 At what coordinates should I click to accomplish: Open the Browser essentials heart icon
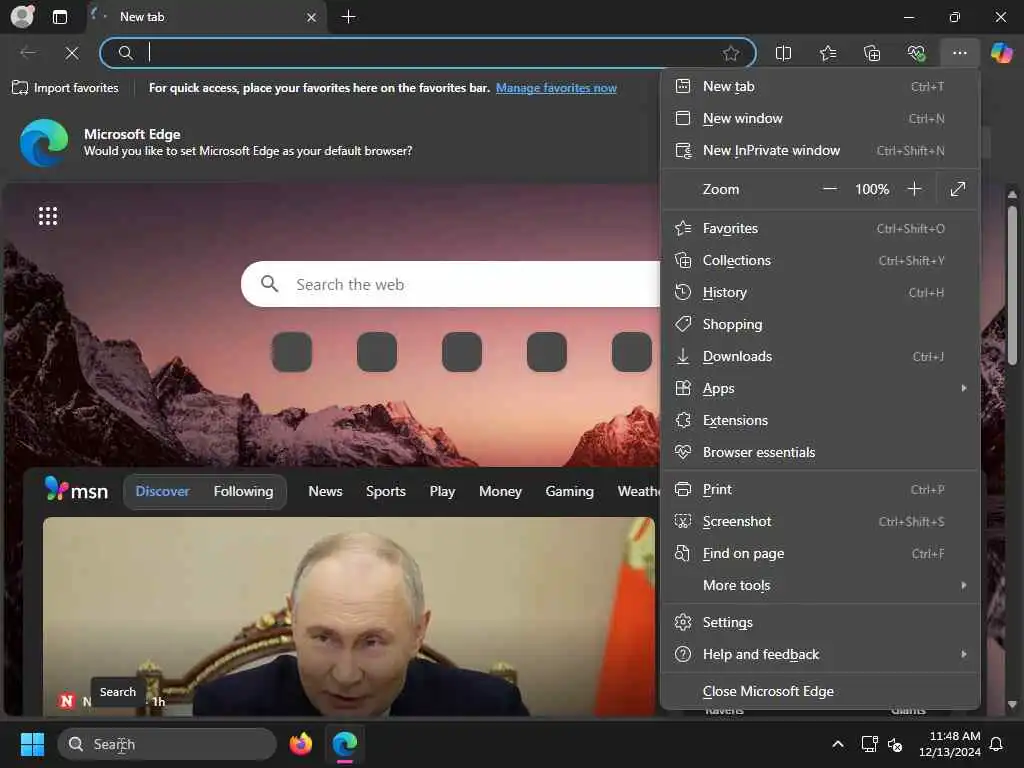tap(916, 53)
